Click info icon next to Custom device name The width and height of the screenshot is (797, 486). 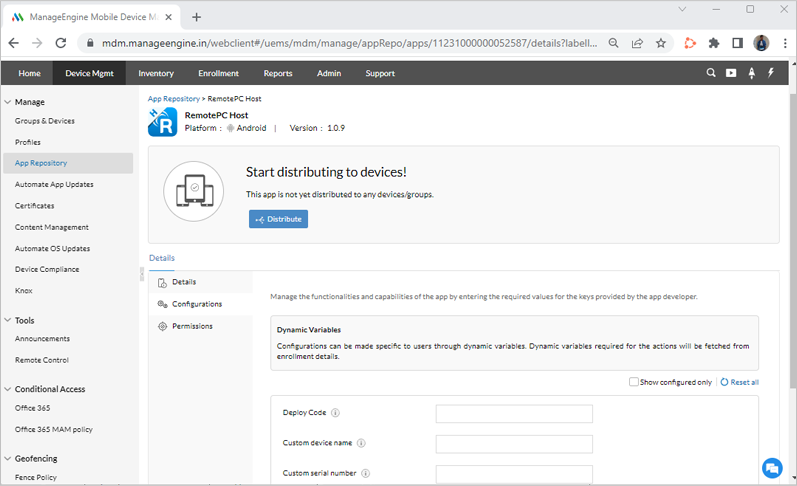point(361,443)
